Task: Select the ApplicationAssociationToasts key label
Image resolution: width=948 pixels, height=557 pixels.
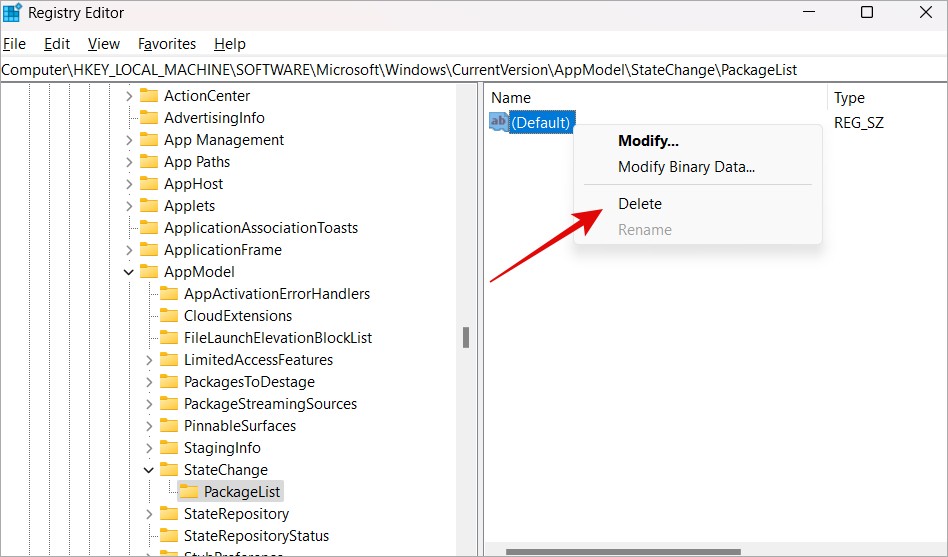Action: [x=261, y=228]
